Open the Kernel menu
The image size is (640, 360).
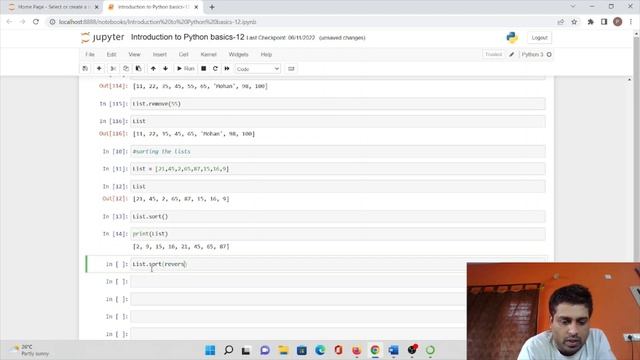click(x=209, y=54)
